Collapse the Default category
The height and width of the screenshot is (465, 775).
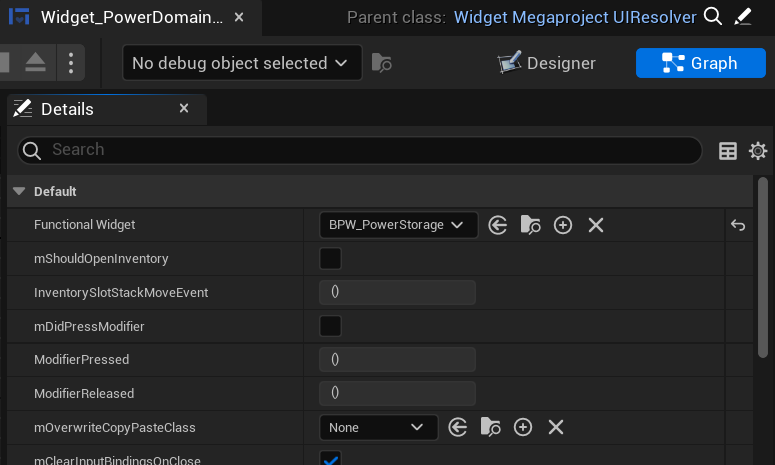click(x=19, y=191)
